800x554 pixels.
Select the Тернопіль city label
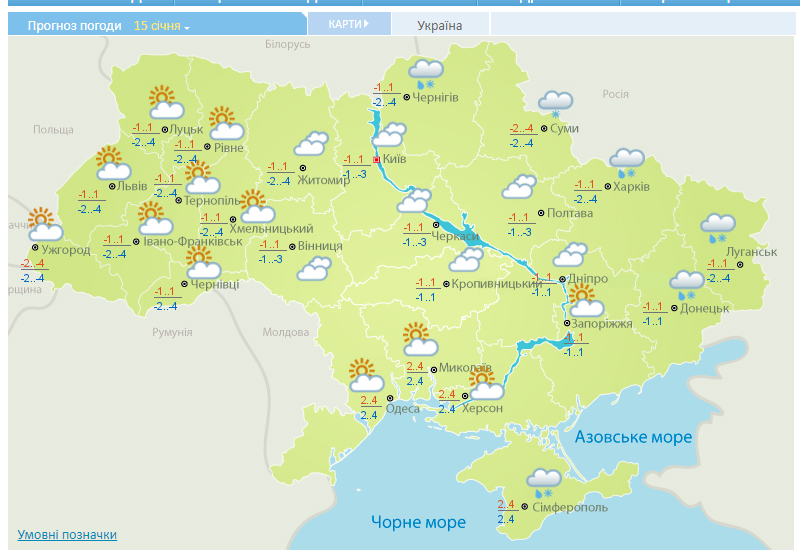[212, 200]
